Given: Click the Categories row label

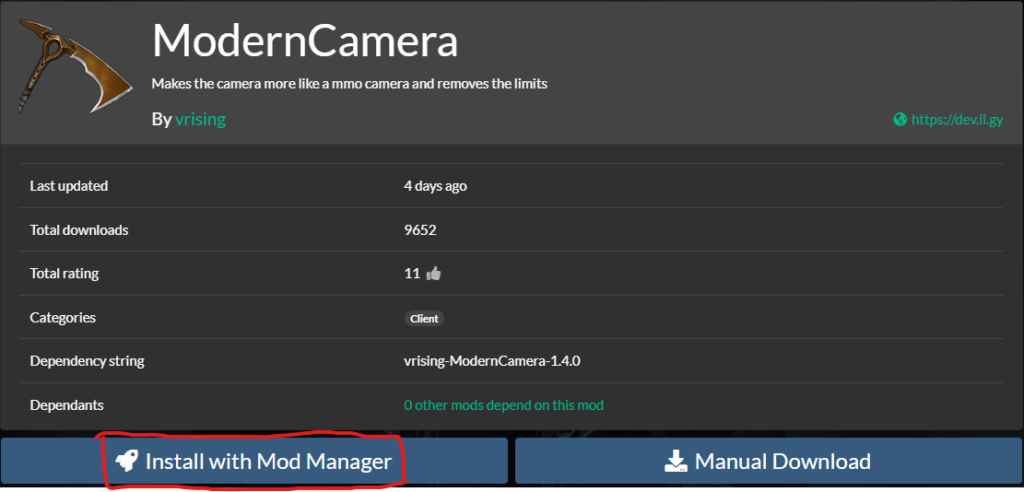Looking at the screenshot, I should click(x=63, y=318).
